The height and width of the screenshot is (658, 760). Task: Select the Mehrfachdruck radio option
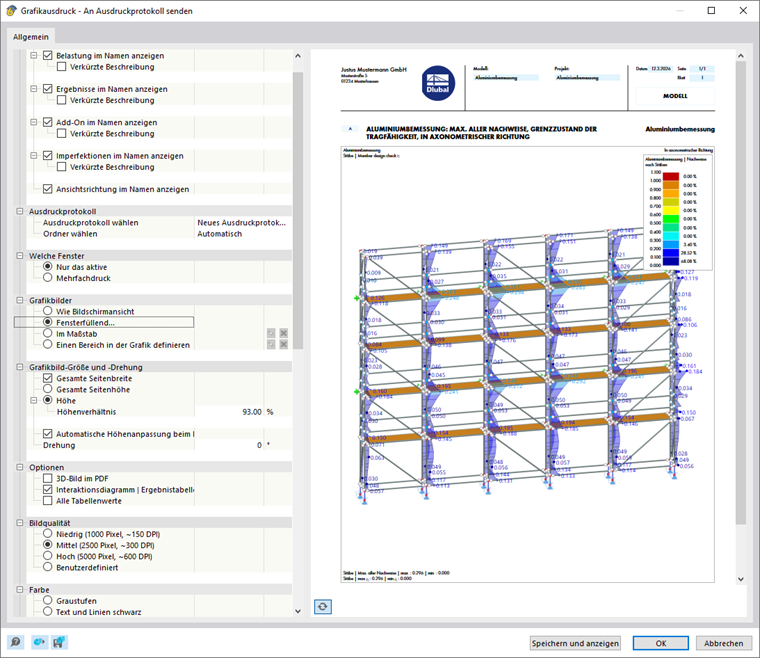coord(48,278)
